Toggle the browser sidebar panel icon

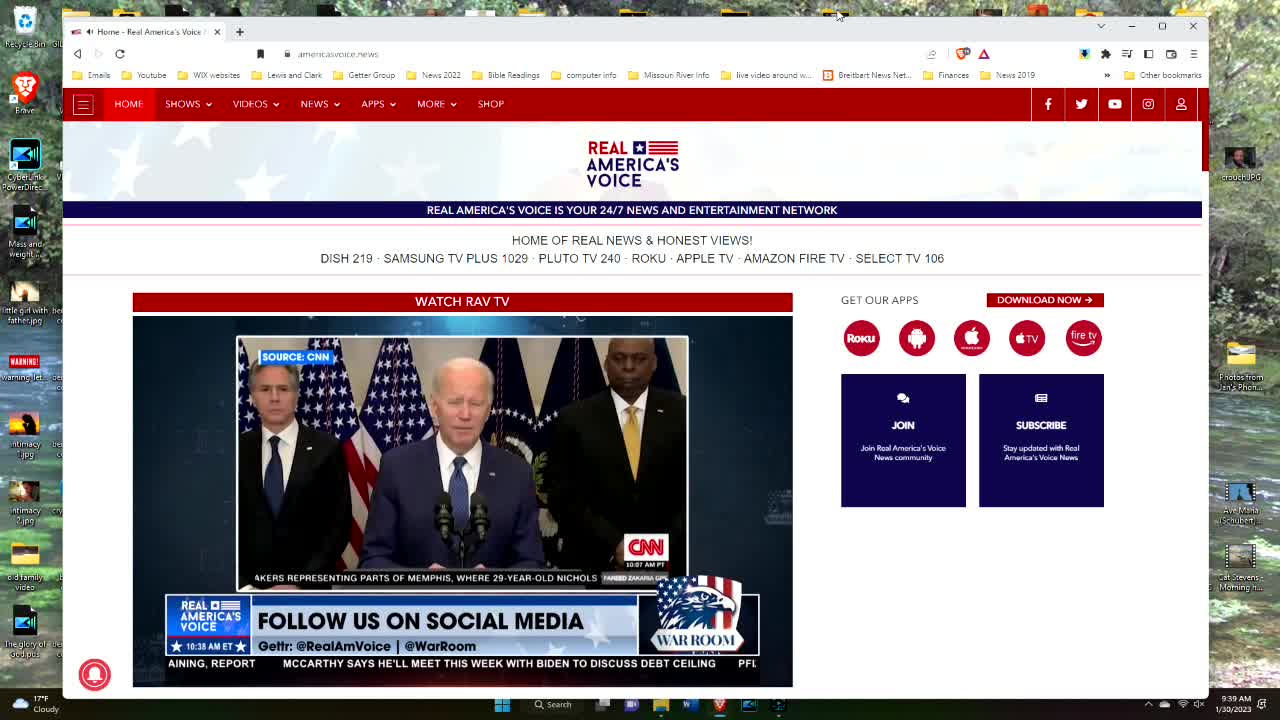1149,54
